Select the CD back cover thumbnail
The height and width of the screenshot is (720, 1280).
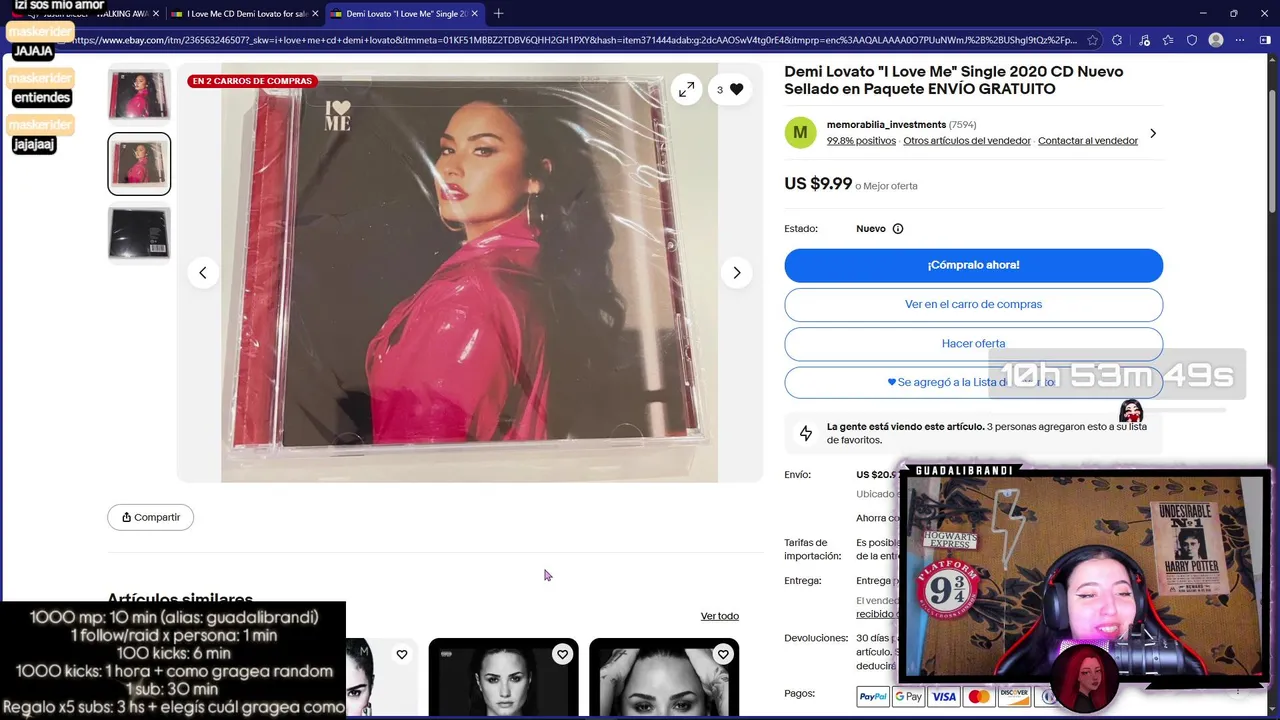coord(139,233)
